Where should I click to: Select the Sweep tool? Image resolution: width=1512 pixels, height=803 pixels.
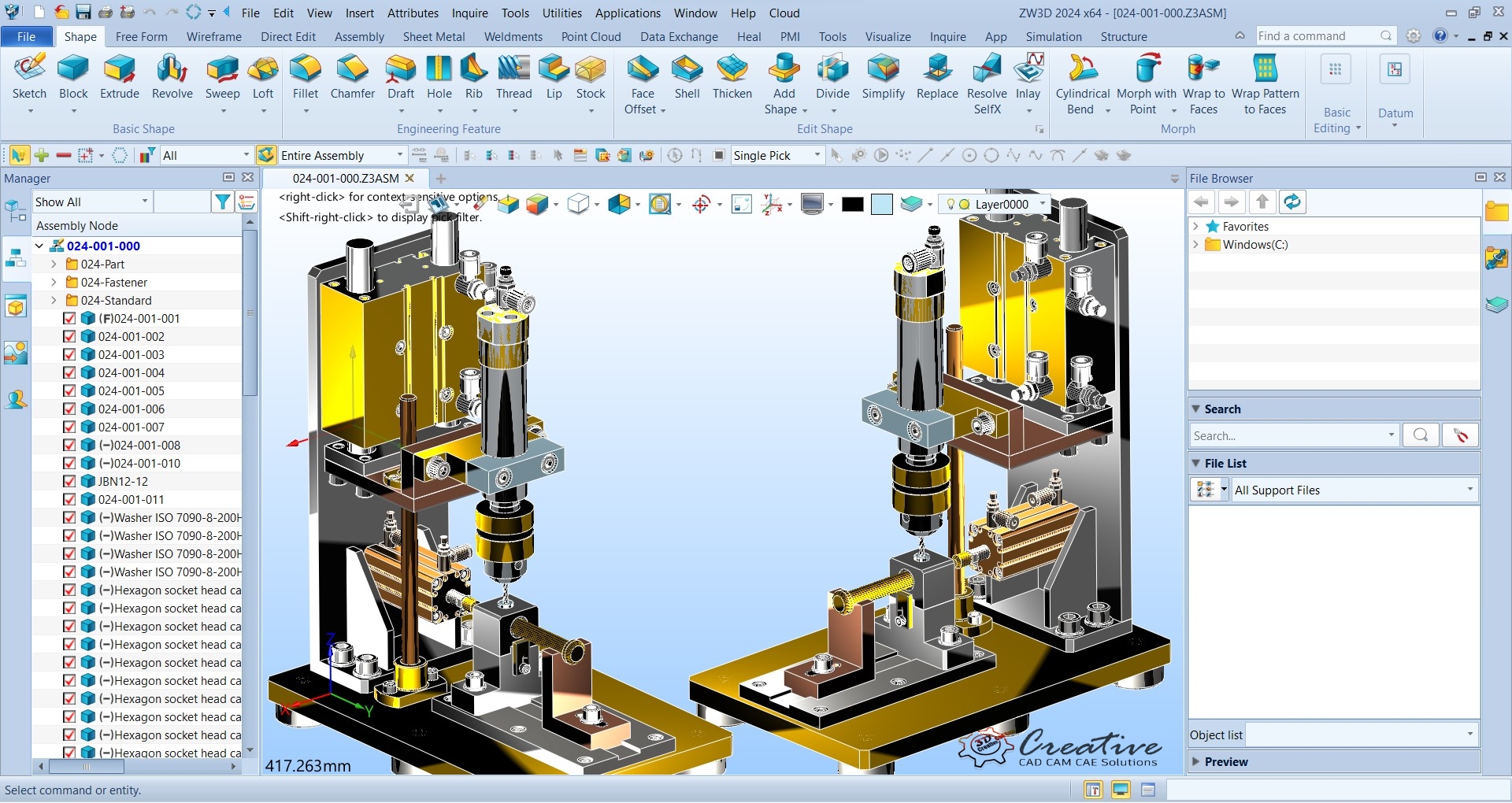coord(222,77)
